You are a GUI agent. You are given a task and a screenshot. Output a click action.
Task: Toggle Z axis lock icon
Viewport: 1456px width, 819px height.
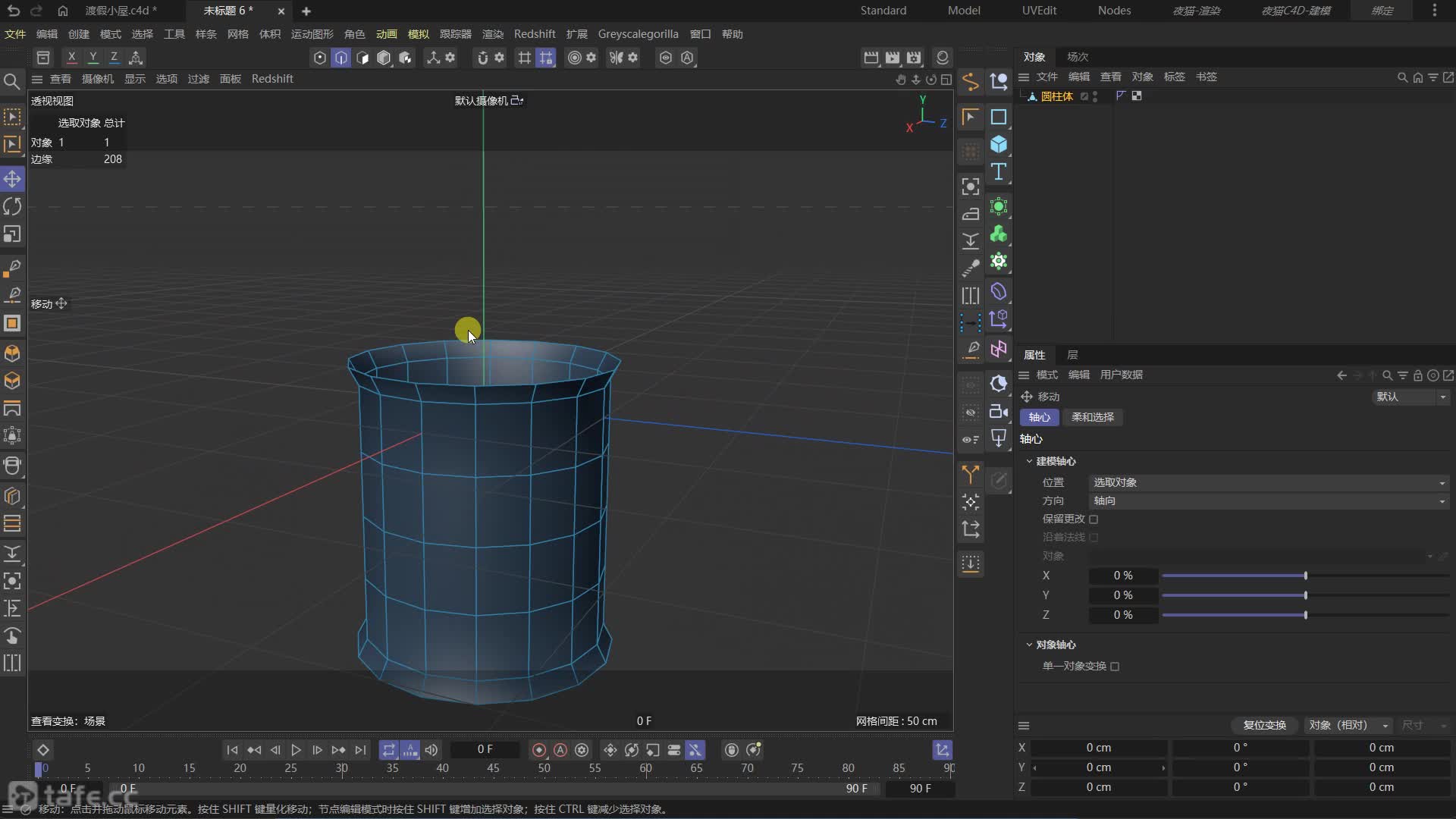click(114, 58)
